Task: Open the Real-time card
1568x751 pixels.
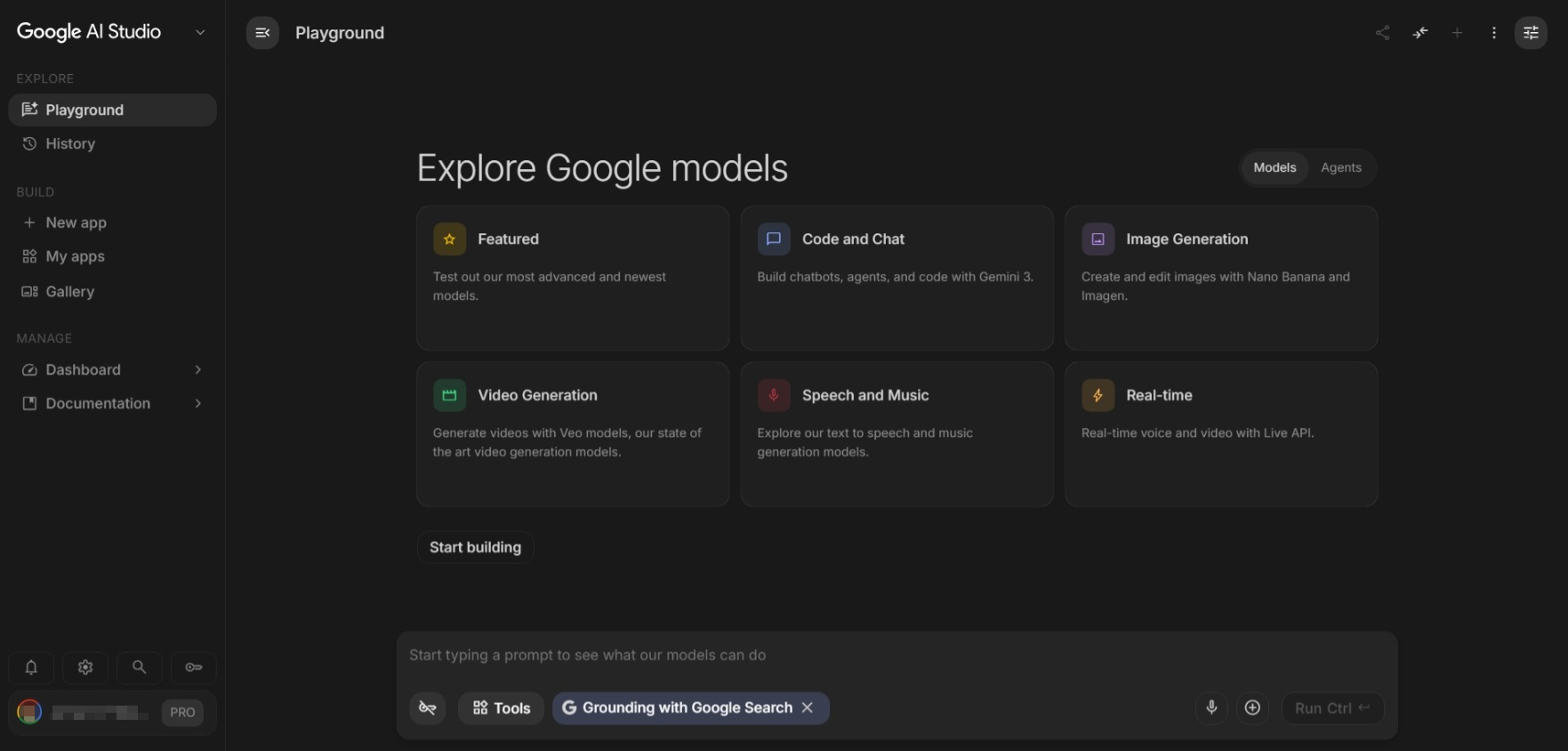Action: click(1221, 434)
